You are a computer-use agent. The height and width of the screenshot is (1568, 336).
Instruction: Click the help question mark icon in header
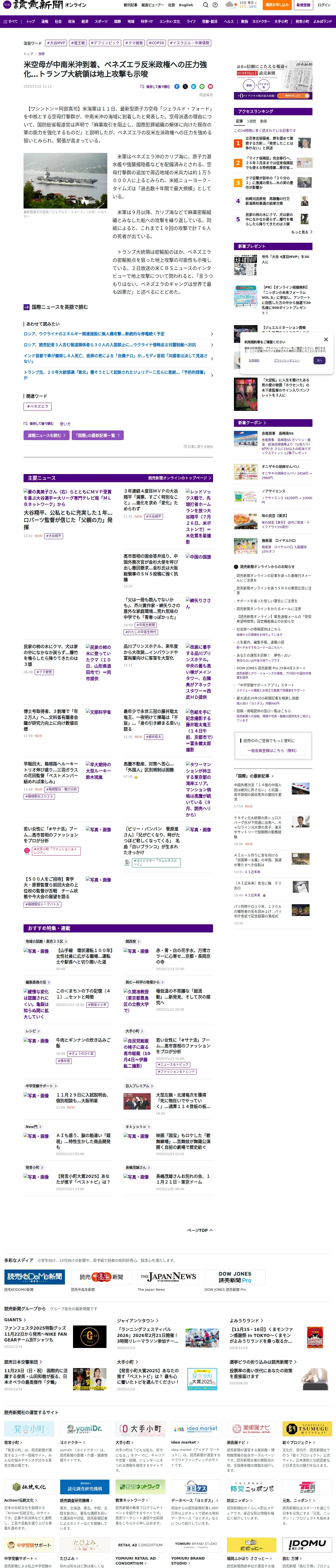click(x=215, y=5)
